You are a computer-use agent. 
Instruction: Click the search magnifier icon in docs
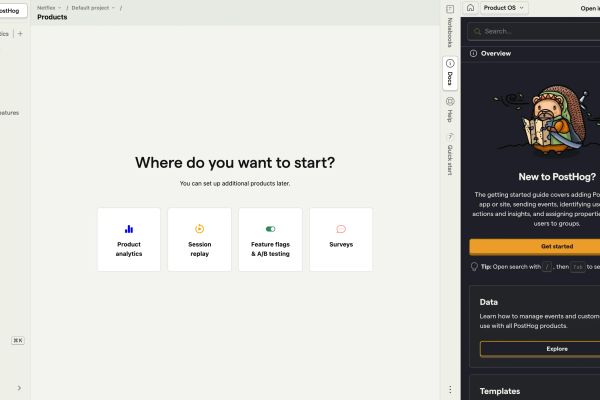pos(477,31)
